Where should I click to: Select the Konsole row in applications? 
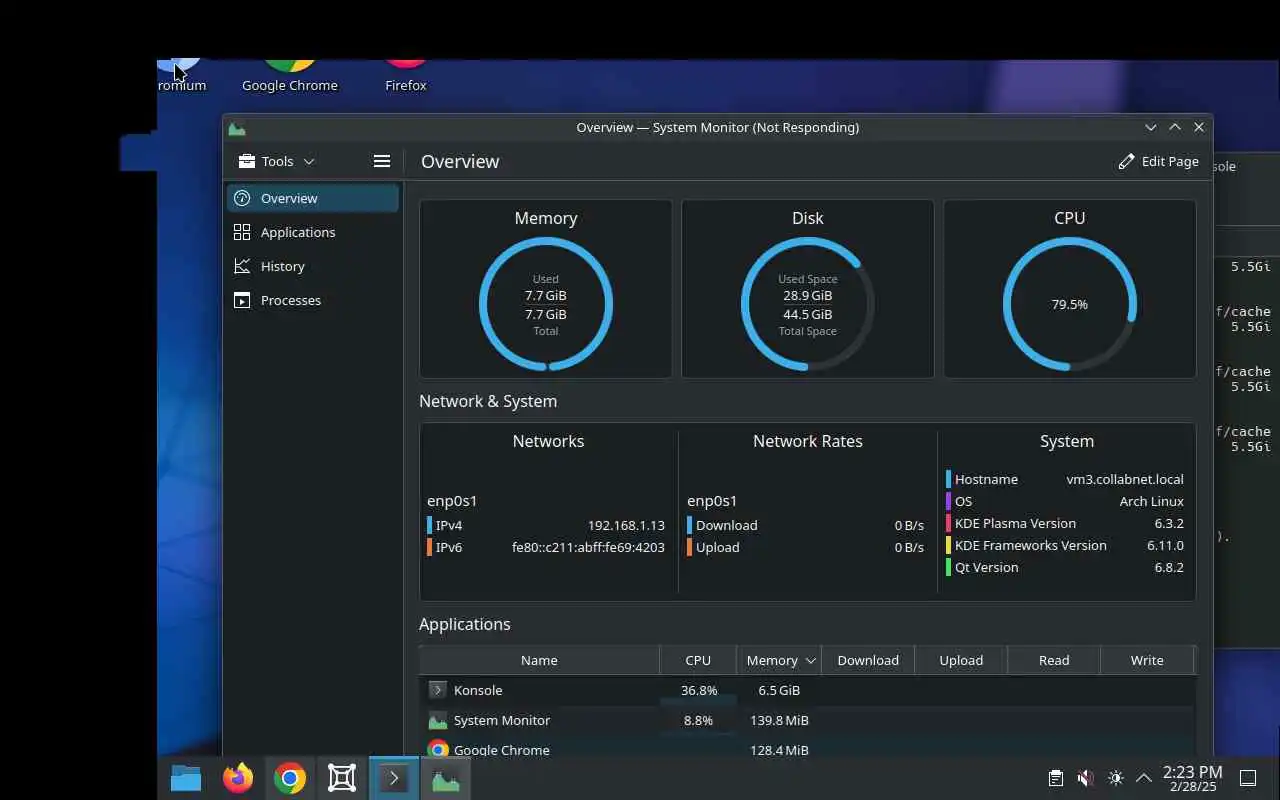[807, 690]
